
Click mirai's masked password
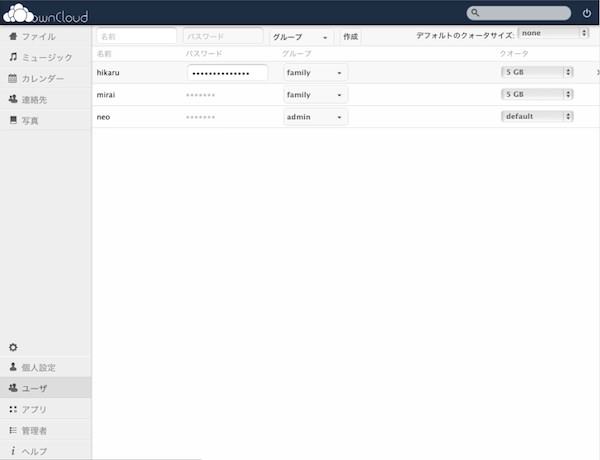pos(201,95)
